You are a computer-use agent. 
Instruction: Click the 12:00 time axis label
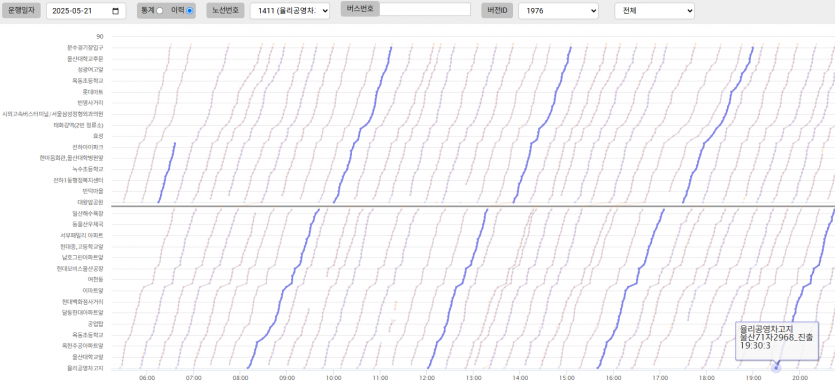[x=427, y=378]
